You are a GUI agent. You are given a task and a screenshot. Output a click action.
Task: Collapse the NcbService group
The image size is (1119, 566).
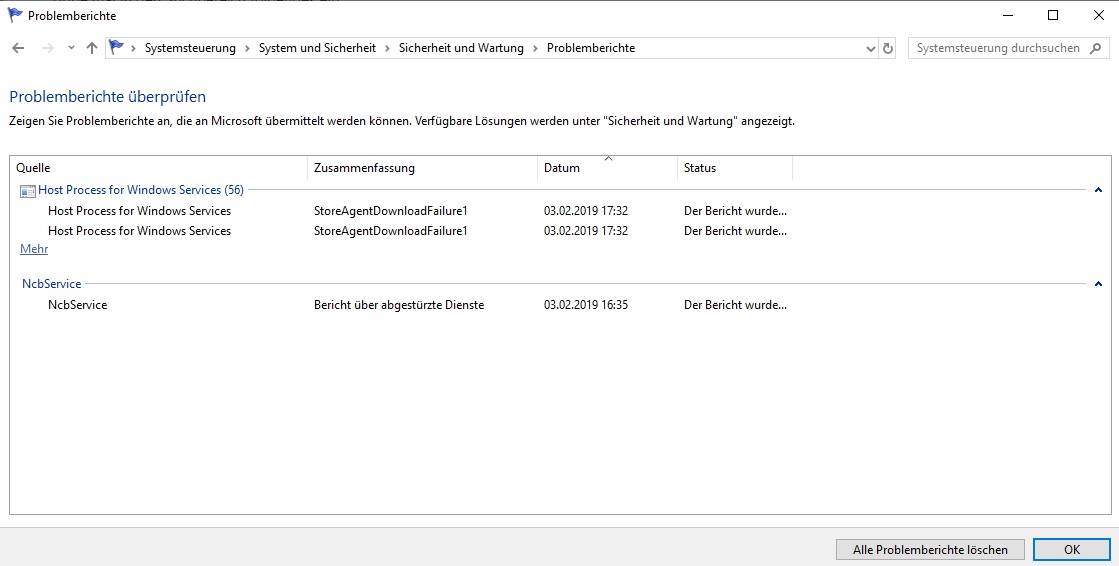(x=1098, y=283)
